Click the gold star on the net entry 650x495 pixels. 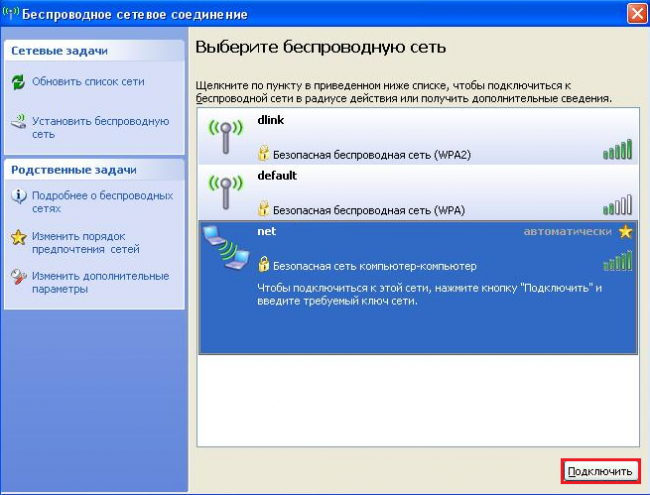pyautogui.click(x=626, y=232)
